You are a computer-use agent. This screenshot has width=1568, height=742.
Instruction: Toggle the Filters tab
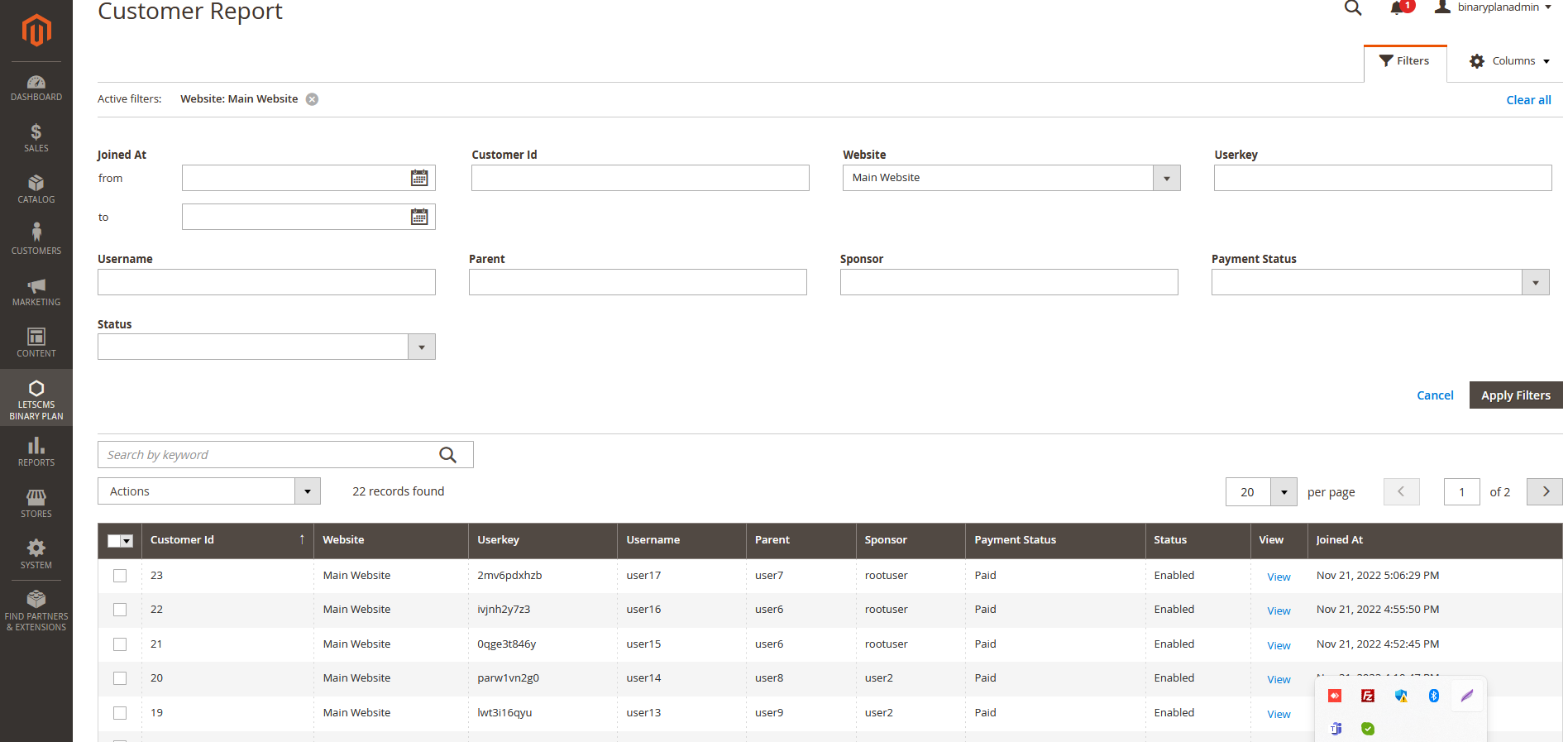(x=1404, y=61)
